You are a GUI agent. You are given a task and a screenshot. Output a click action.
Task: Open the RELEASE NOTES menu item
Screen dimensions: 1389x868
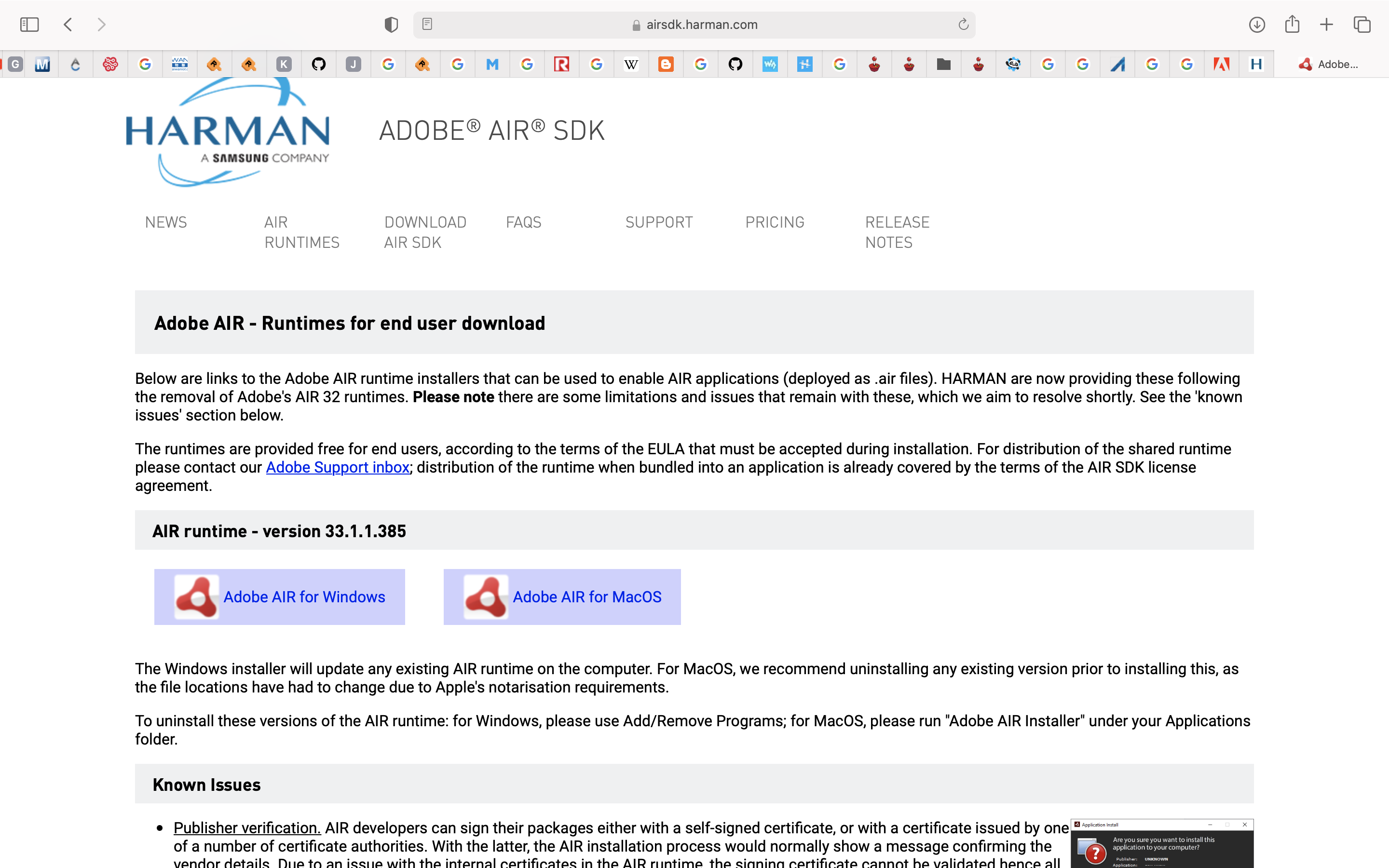coord(897,232)
